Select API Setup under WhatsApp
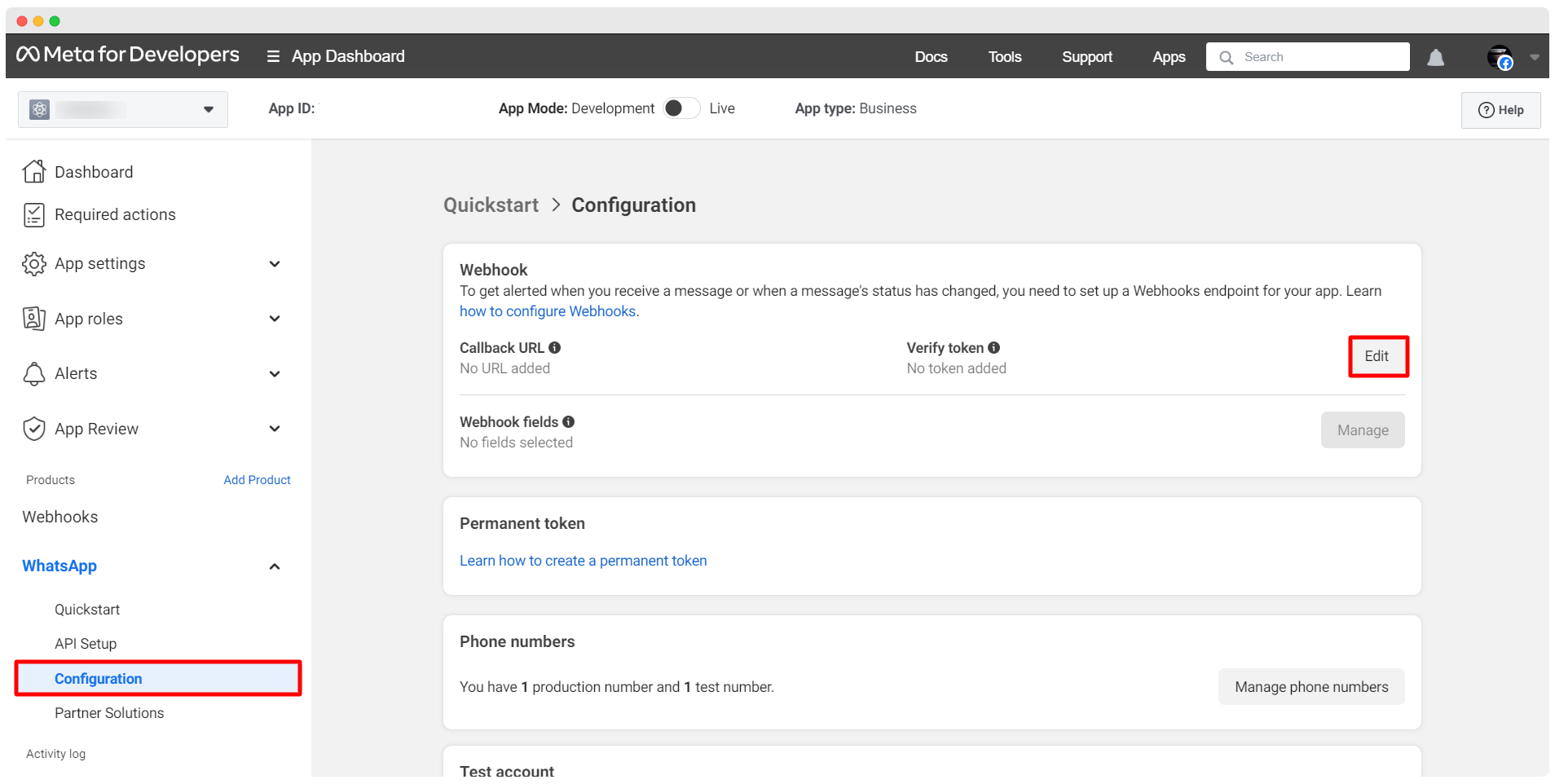This screenshot has width=1555, height=784. point(86,644)
